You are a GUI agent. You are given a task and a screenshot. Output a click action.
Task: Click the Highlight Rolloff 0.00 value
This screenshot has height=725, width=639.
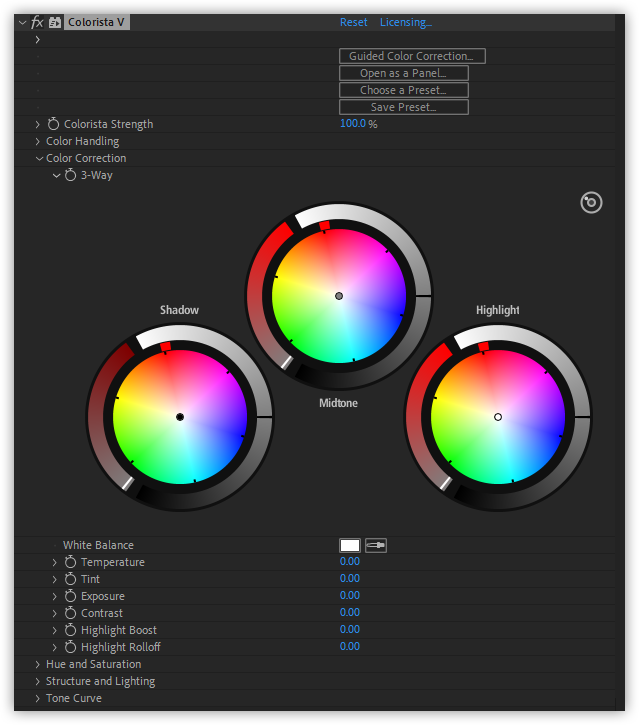[x=350, y=646]
